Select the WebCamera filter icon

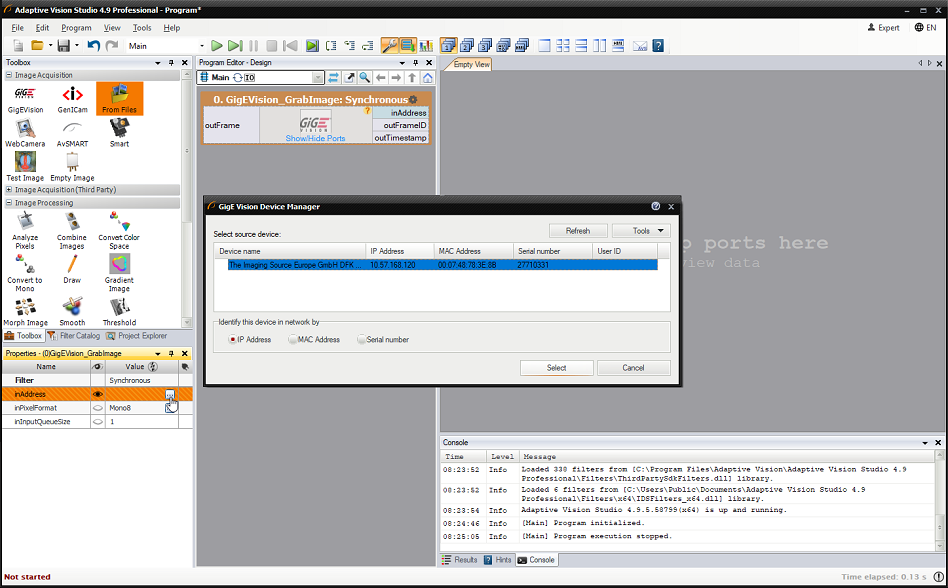[x=25, y=131]
